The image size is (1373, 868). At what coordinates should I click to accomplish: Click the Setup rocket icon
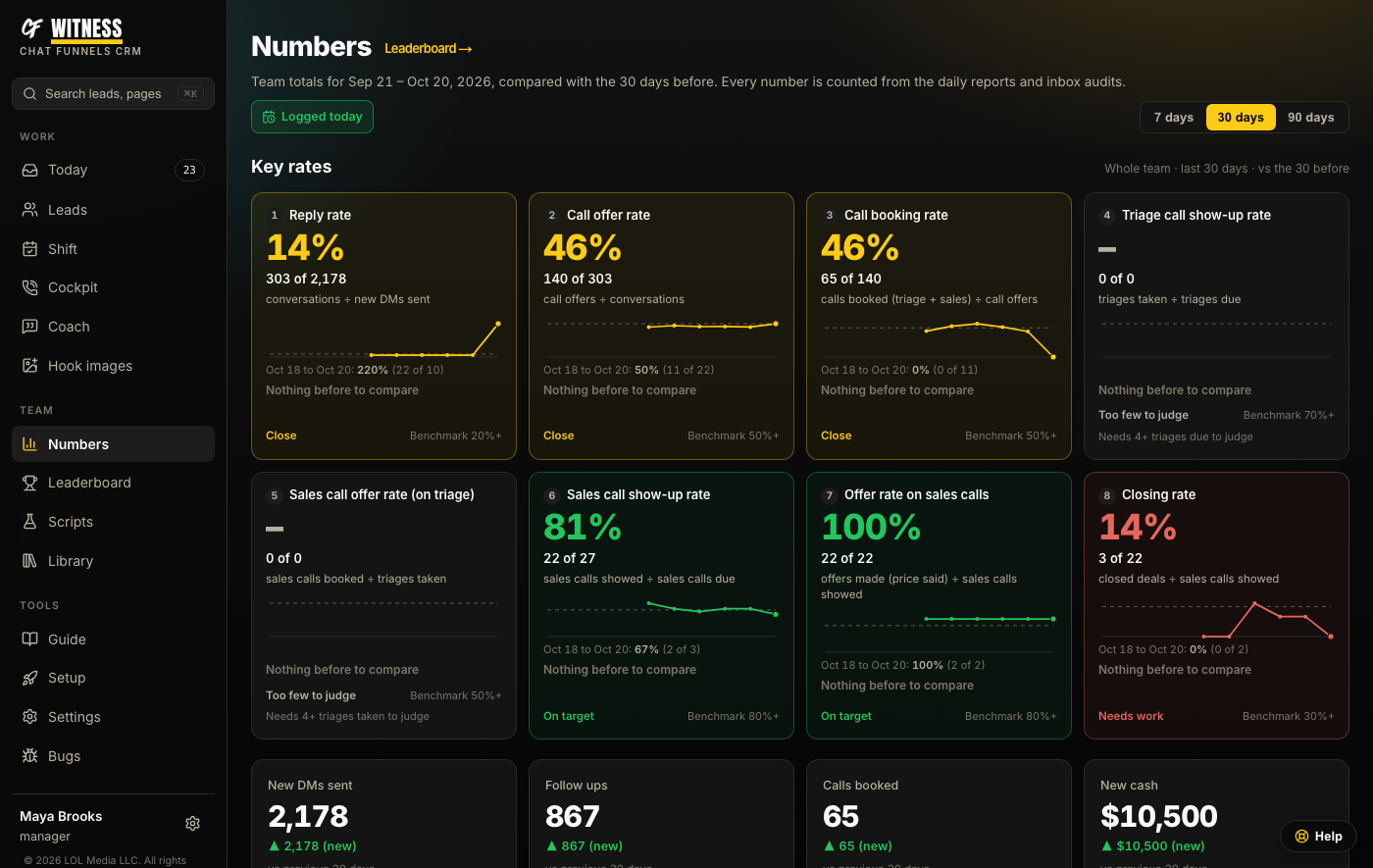[x=29, y=678]
